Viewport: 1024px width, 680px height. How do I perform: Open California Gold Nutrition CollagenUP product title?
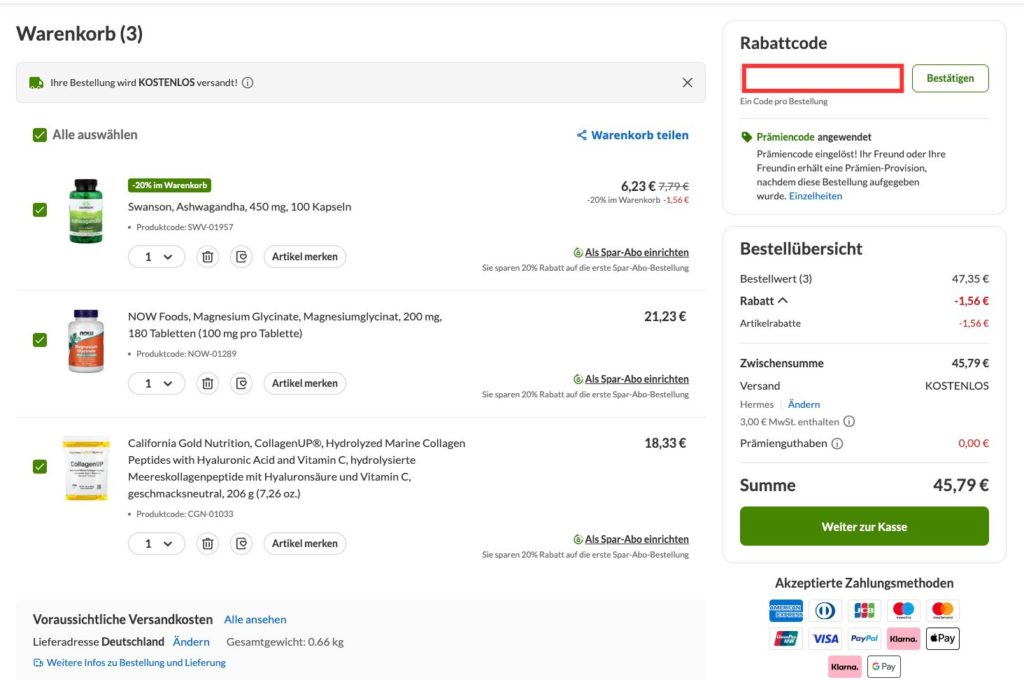296,468
